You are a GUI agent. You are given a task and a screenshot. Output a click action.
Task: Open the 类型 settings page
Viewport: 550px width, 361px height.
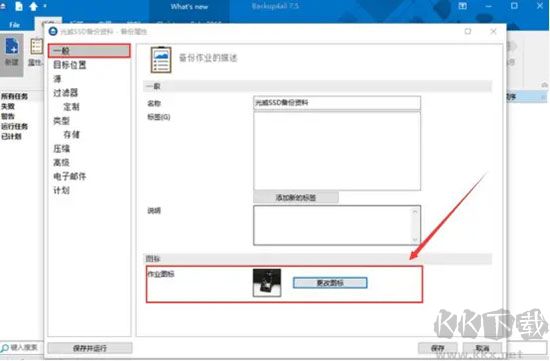(61, 121)
